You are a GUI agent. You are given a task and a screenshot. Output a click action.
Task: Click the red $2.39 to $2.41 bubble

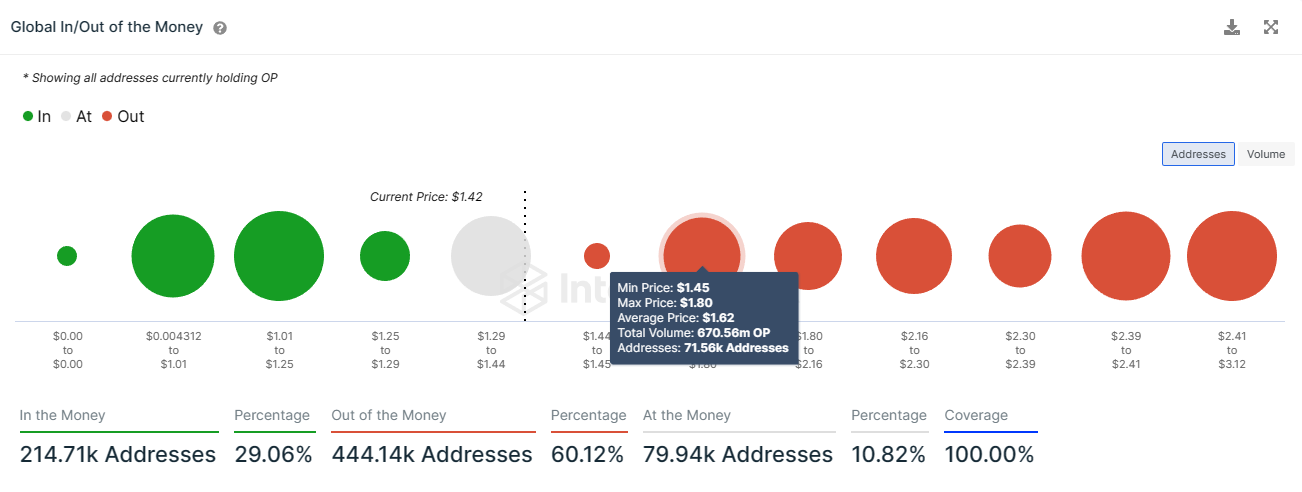click(1126, 256)
